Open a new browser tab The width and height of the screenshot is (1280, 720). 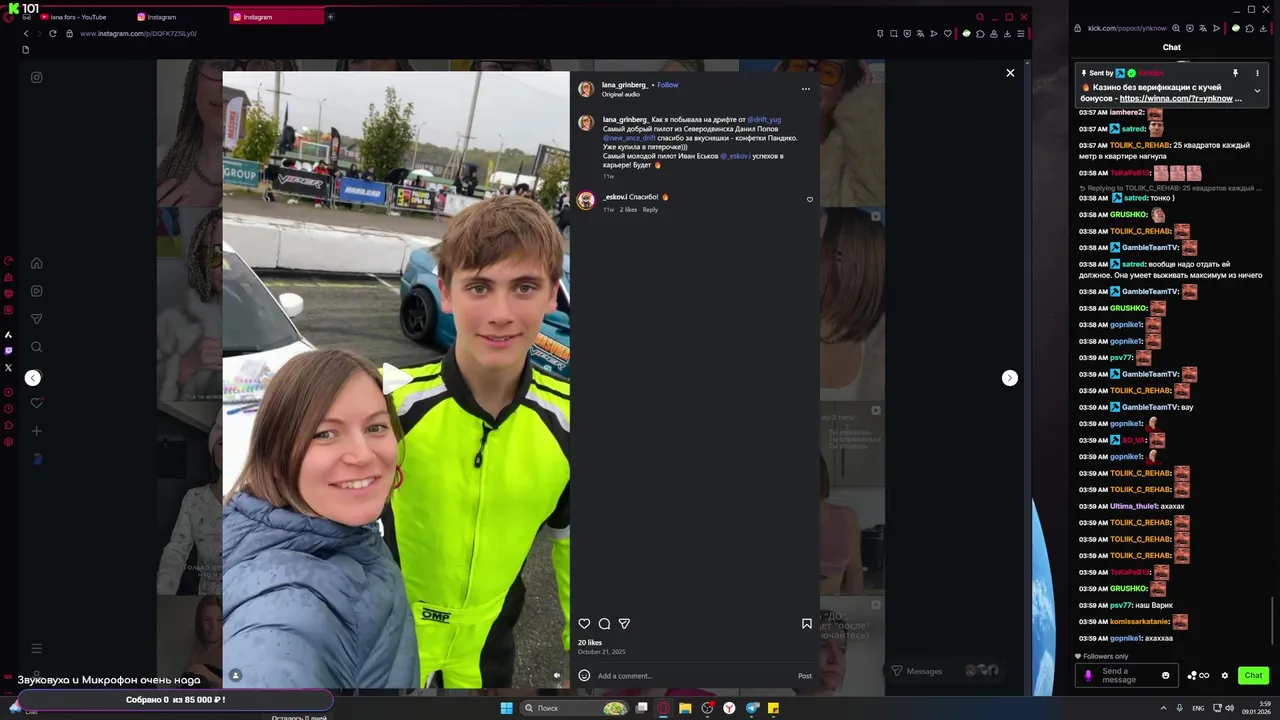[331, 17]
